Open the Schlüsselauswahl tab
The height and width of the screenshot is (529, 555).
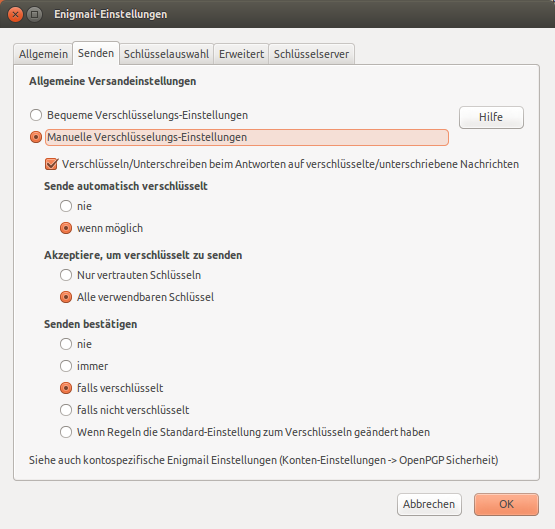coord(166,54)
